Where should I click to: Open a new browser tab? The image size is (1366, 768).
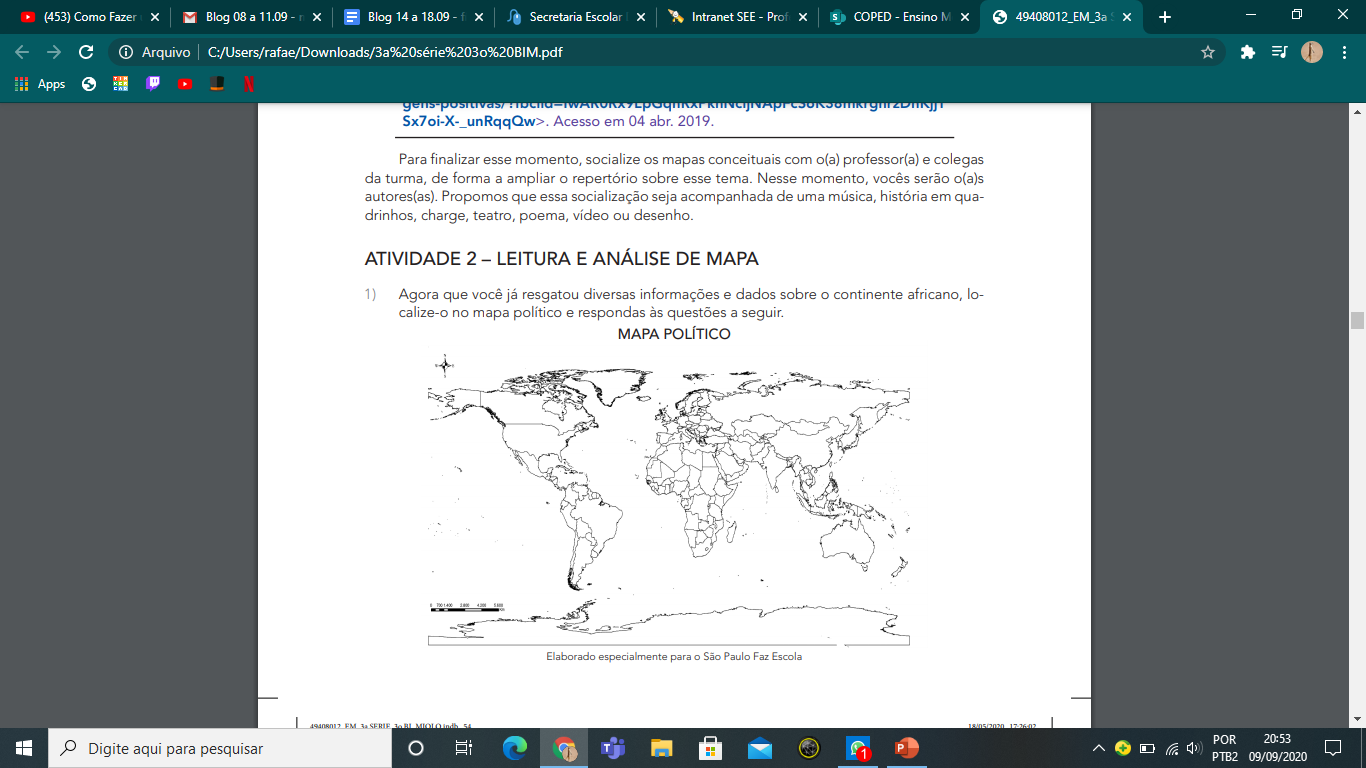tap(1164, 17)
